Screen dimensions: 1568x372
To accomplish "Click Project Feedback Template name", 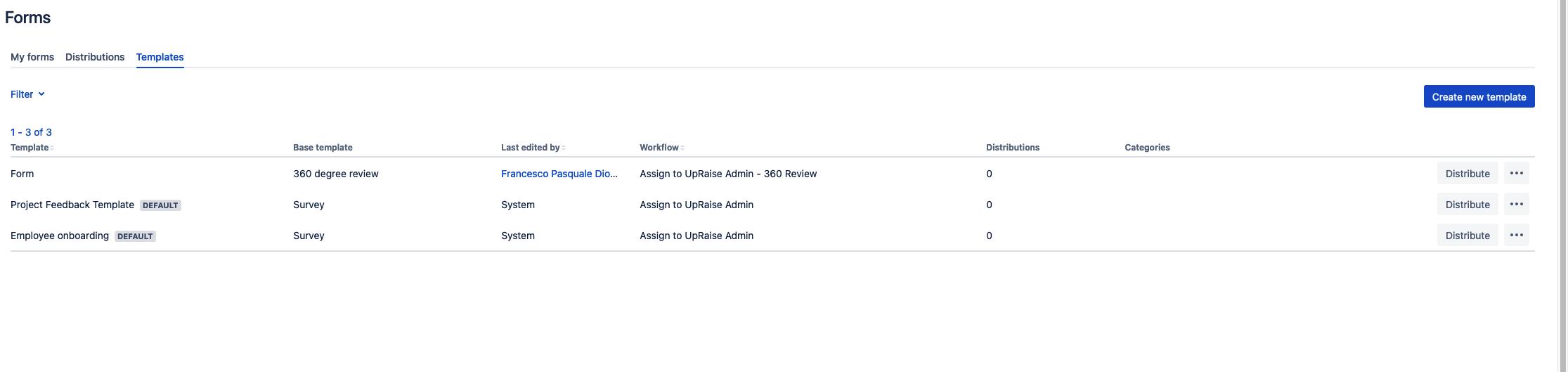I will (72, 205).
